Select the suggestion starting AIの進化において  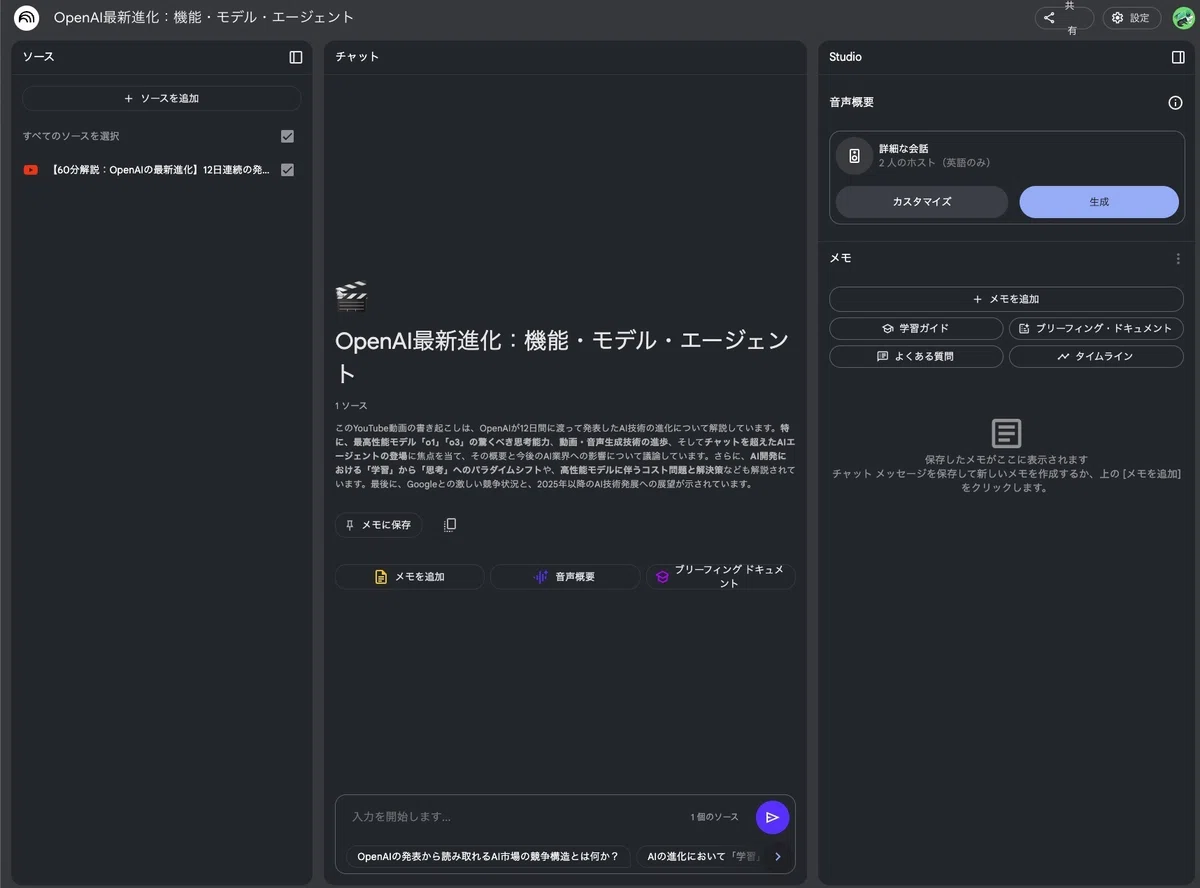(702, 856)
